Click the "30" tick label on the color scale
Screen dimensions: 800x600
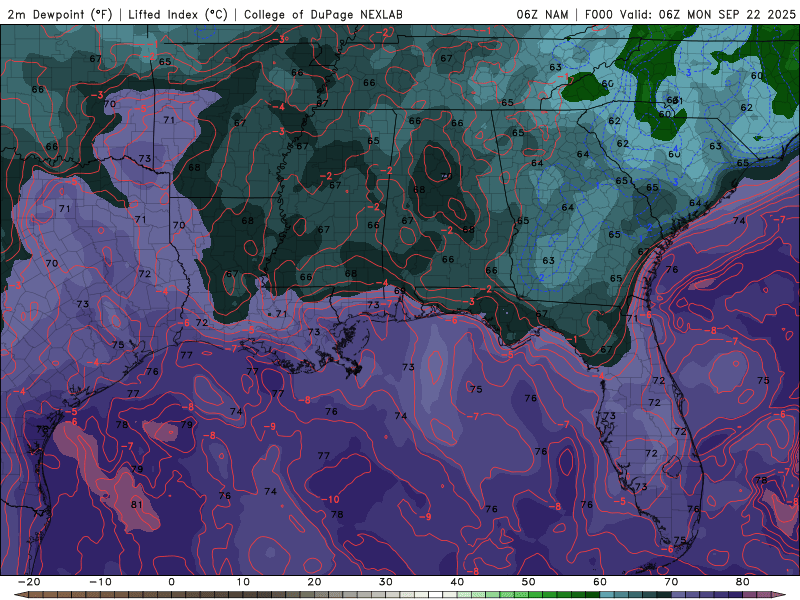click(x=386, y=582)
